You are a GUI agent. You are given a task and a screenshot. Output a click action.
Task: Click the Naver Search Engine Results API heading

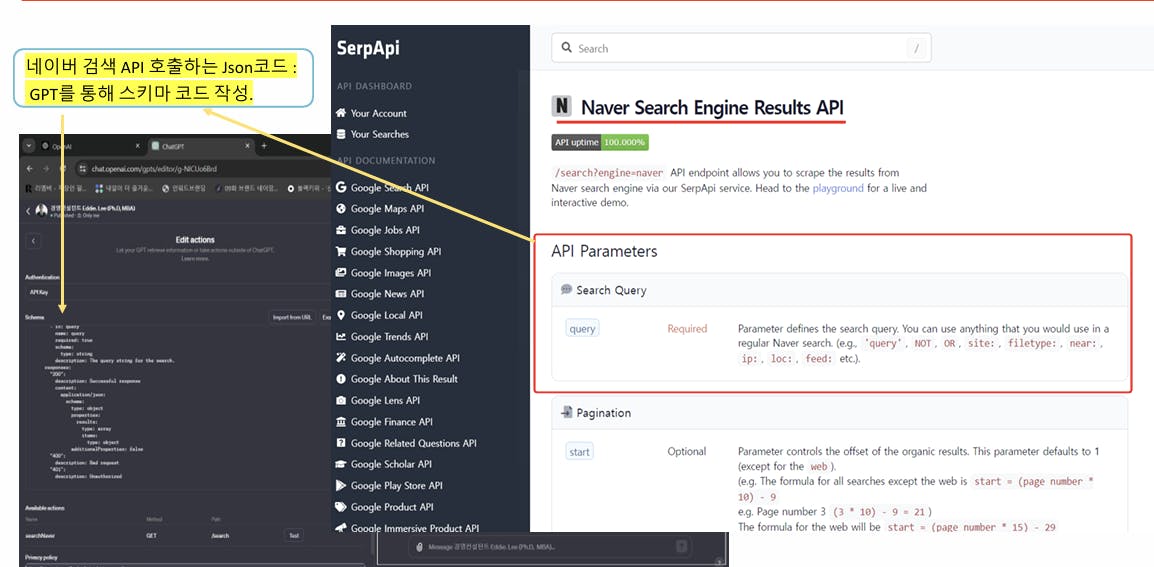[x=712, y=108]
